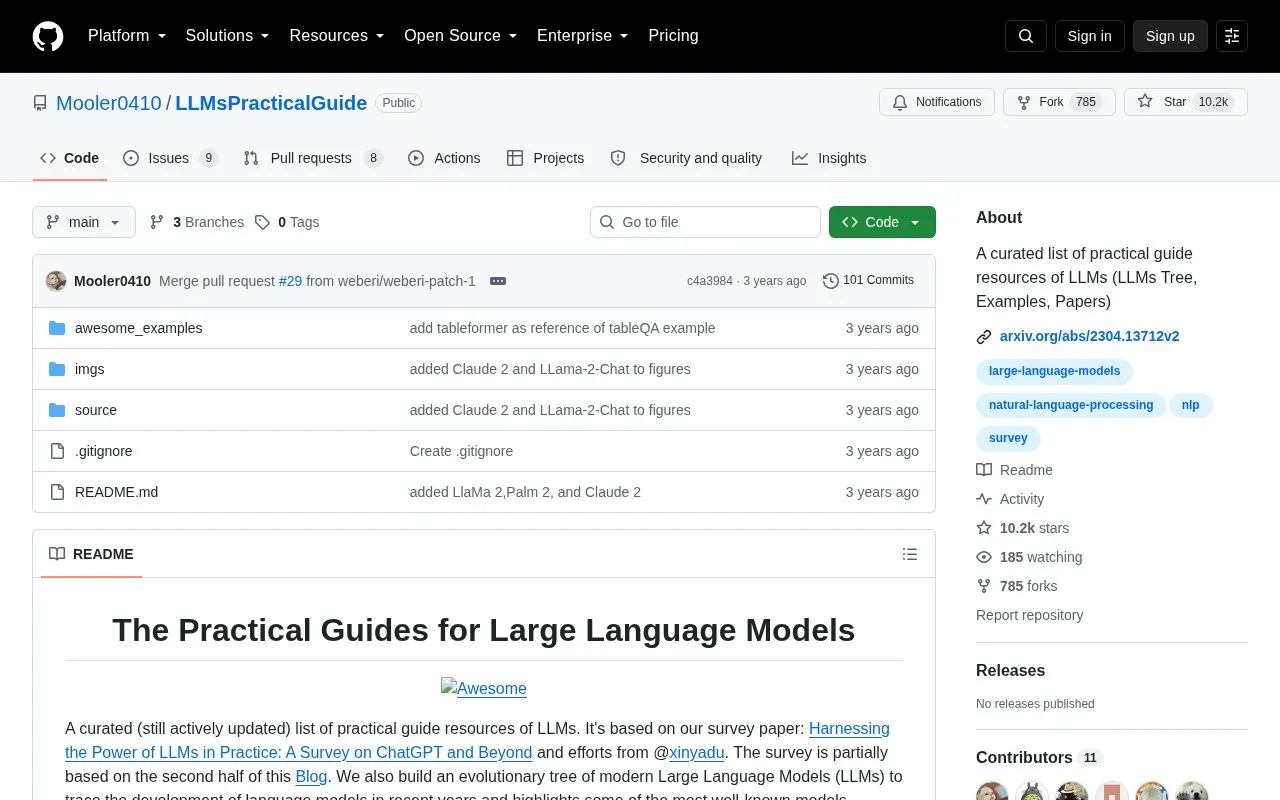The width and height of the screenshot is (1280, 800).
Task: Open the README outline list icon
Action: (x=910, y=554)
